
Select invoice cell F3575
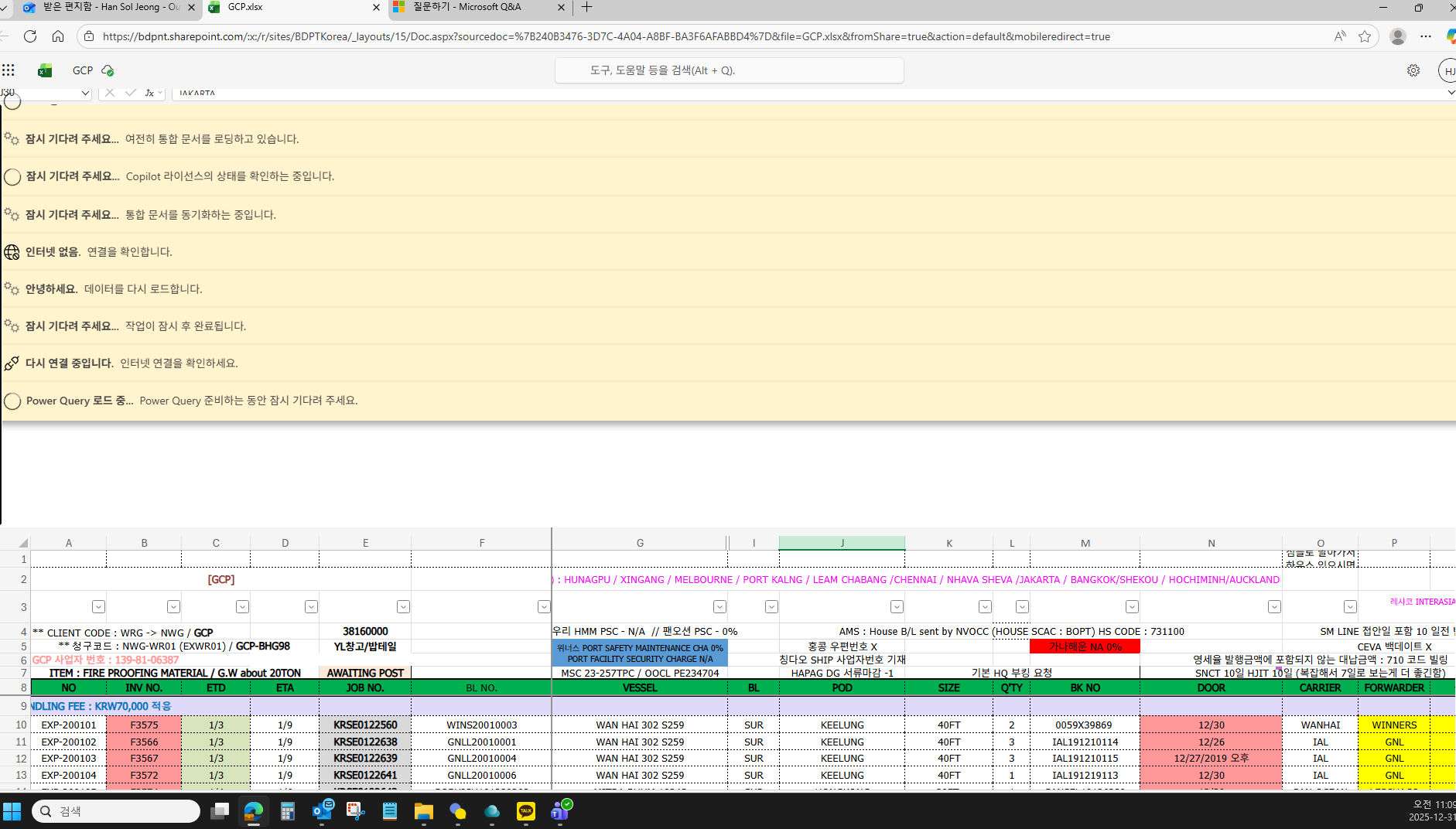[144, 725]
